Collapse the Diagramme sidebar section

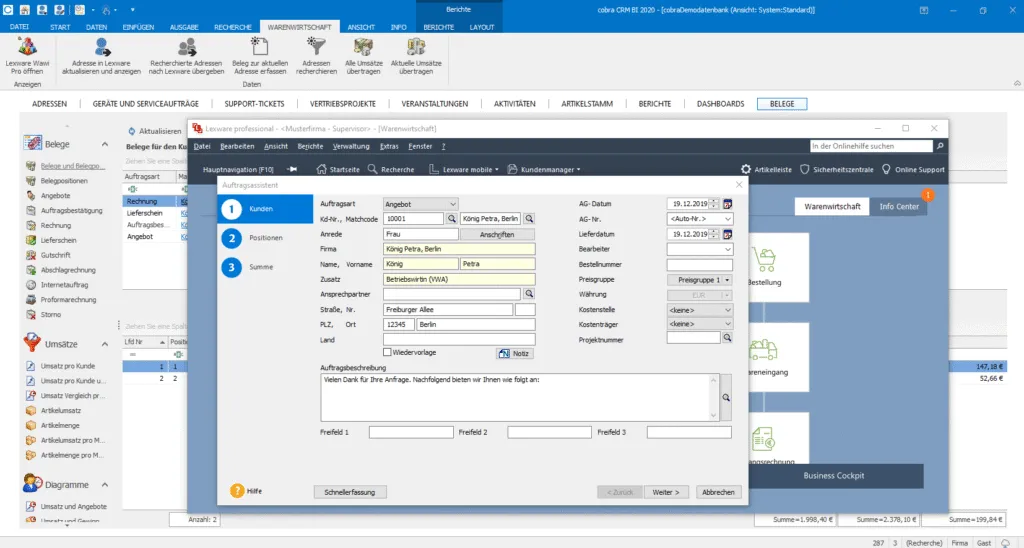click(x=104, y=485)
